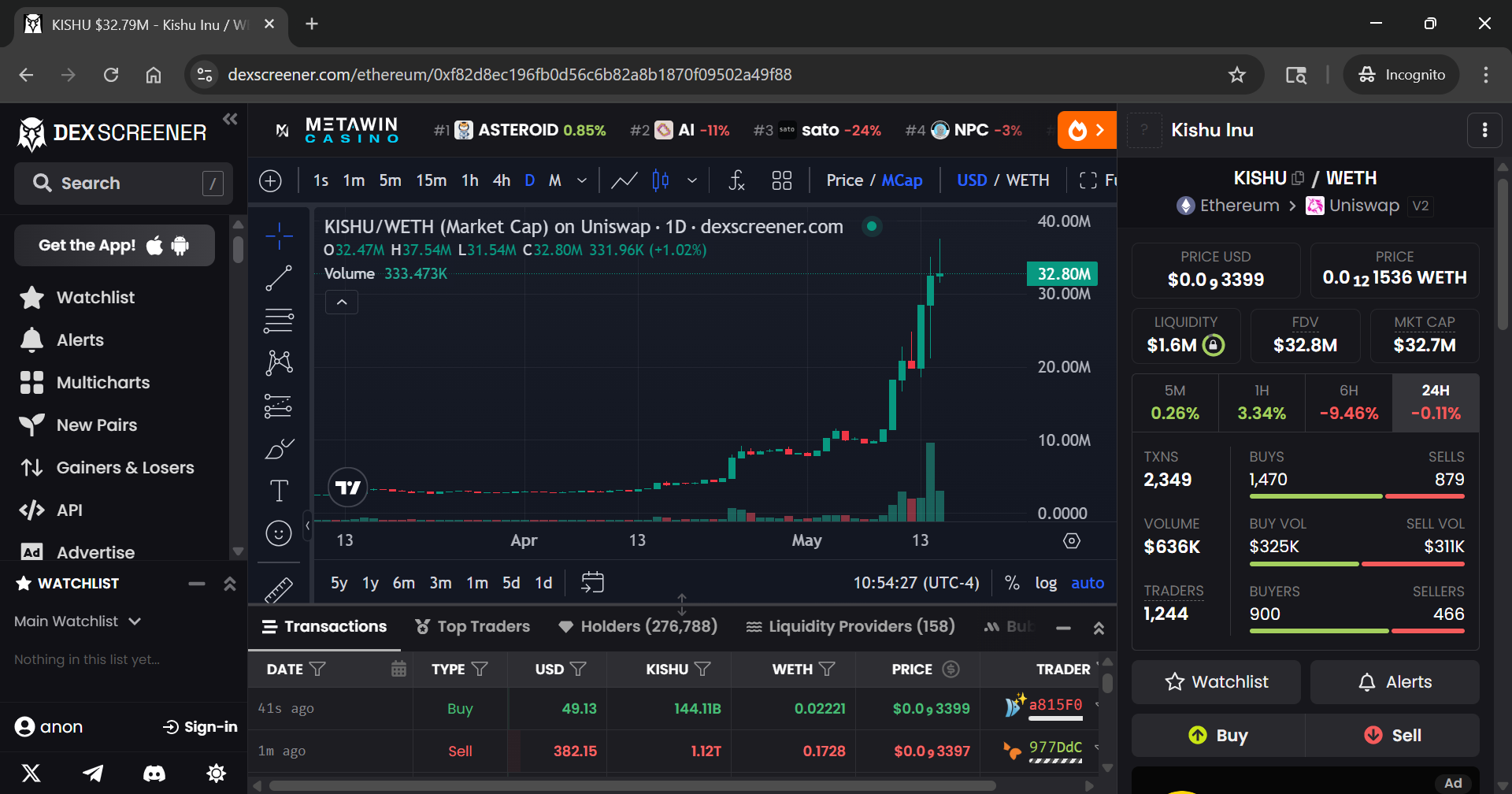Toggle log scale on chart
The height and width of the screenshot is (794, 1512).
(x=1046, y=583)
